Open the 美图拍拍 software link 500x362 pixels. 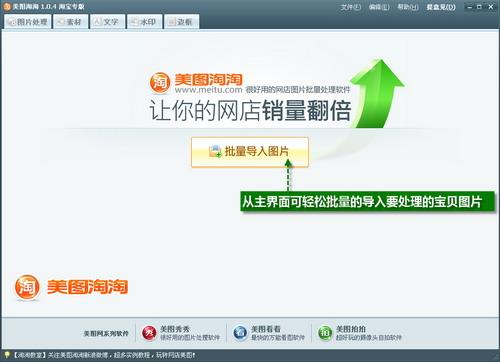(368, 333)
